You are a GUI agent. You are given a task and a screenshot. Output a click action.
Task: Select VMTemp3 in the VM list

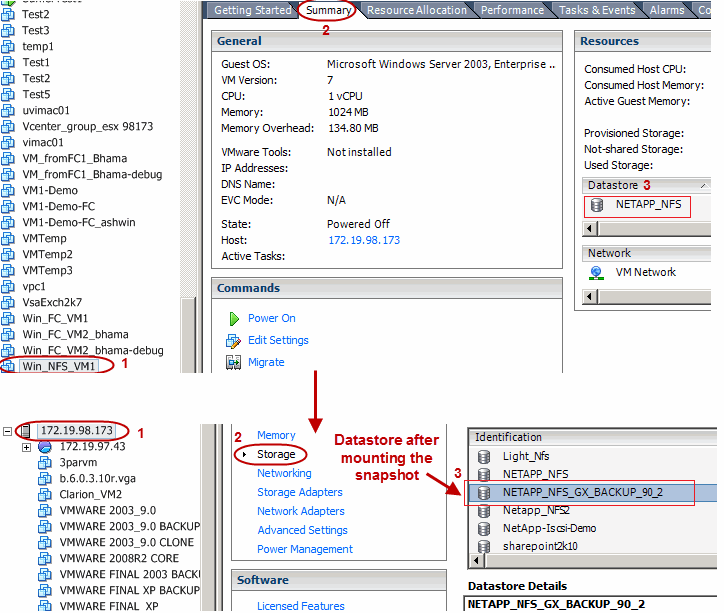pos(47,270)
